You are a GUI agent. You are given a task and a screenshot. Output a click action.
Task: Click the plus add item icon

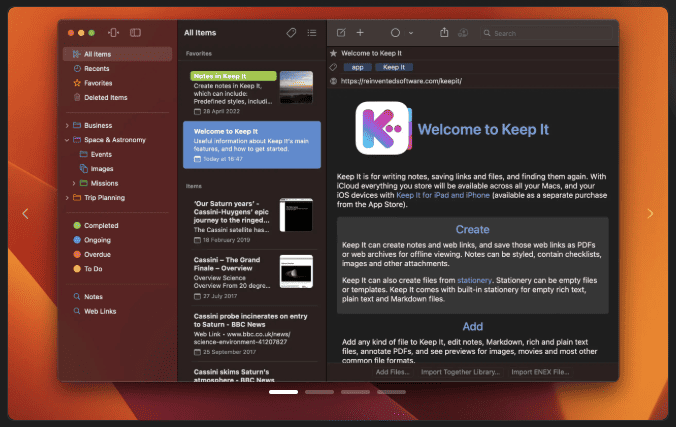tap(360, 33)
